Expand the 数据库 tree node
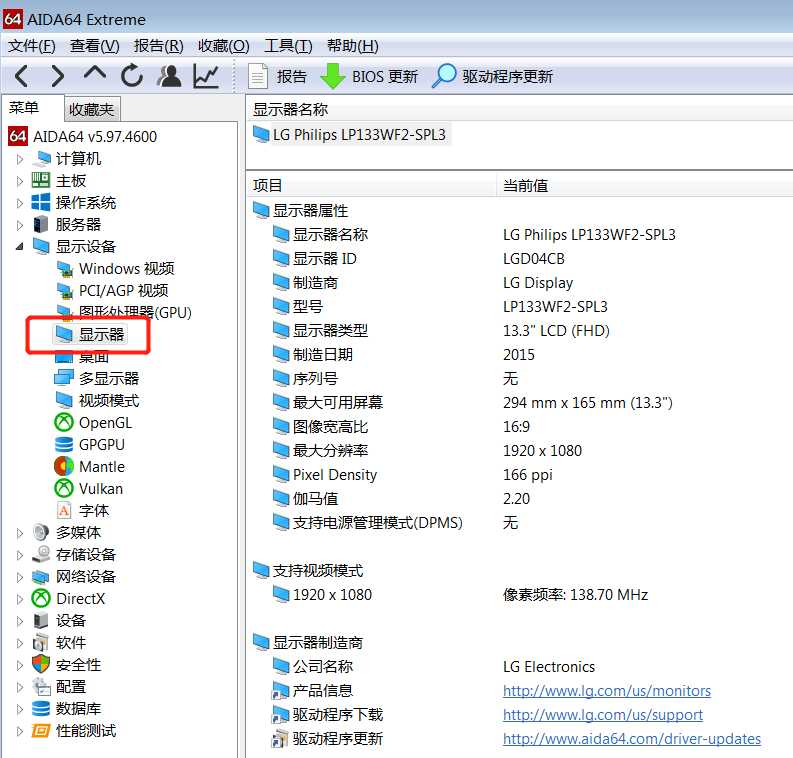This screenshot has height=758, width=793. (20, 709)
